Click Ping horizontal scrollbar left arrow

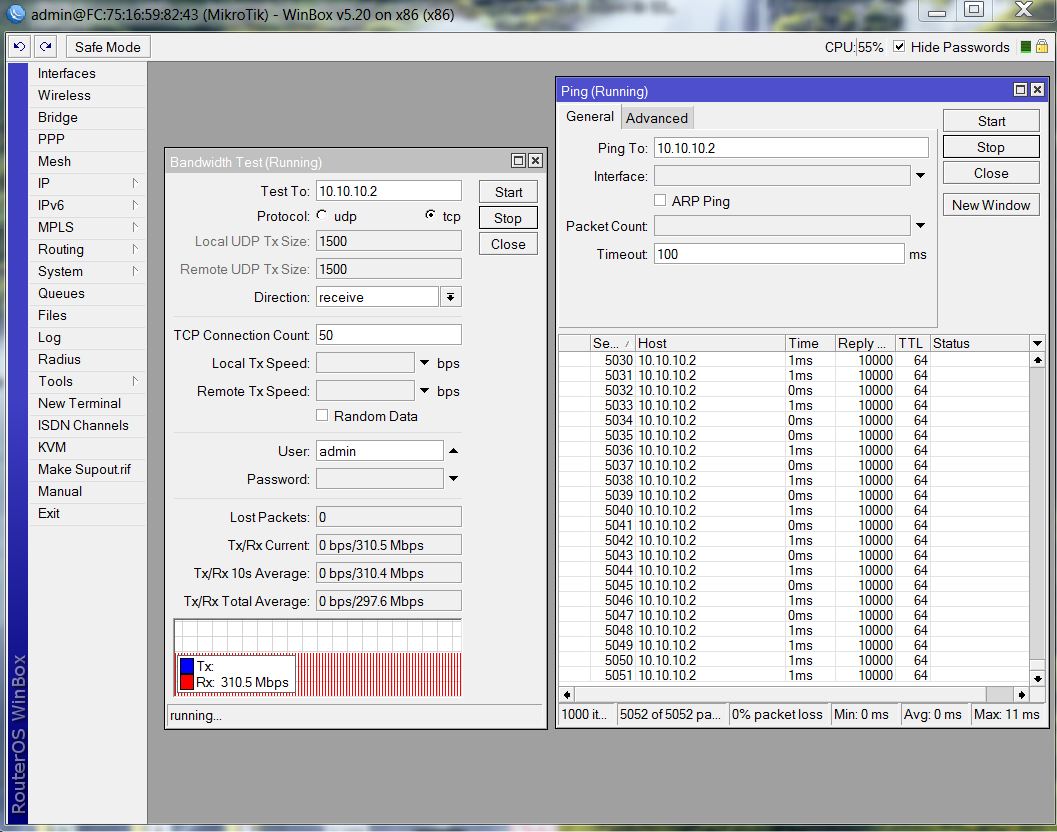[x=567, y=694]
